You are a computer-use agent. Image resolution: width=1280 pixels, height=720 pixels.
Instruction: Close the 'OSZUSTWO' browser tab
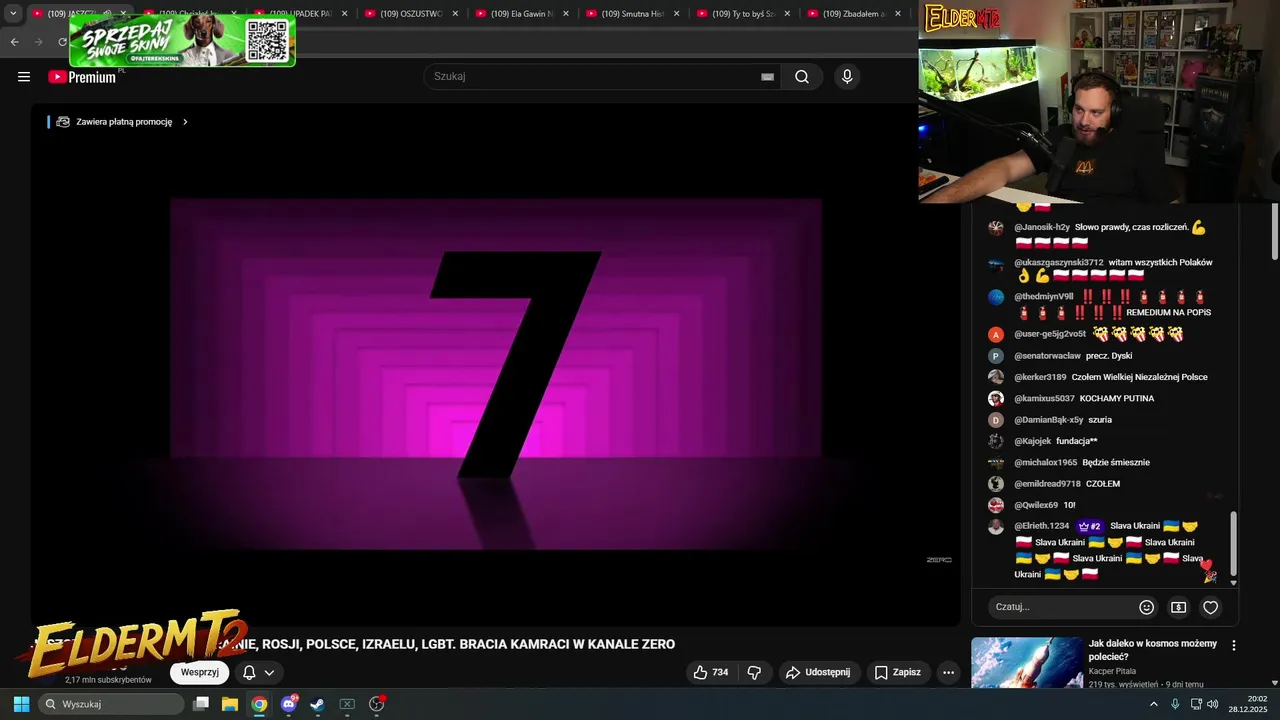[455, 14]
